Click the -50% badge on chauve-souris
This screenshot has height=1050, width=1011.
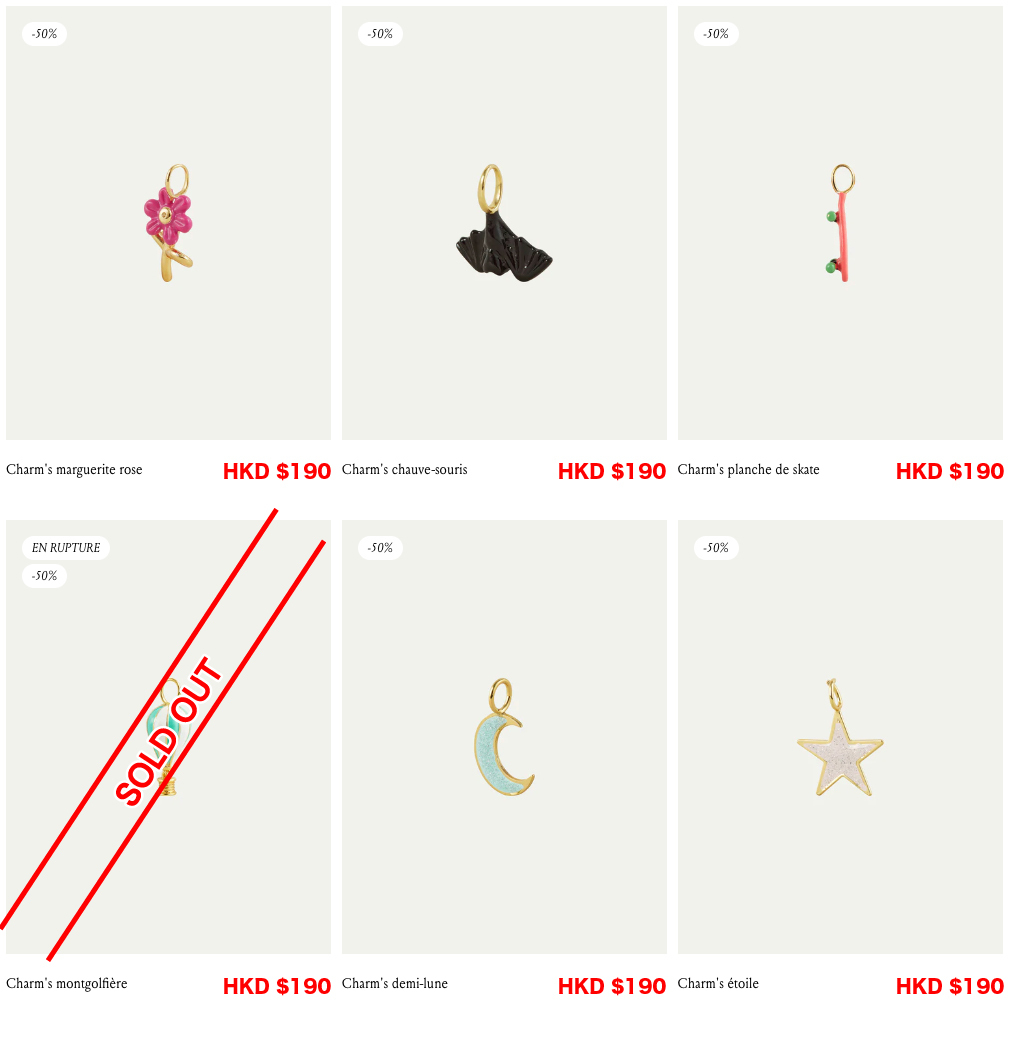[x=380, y=33]
